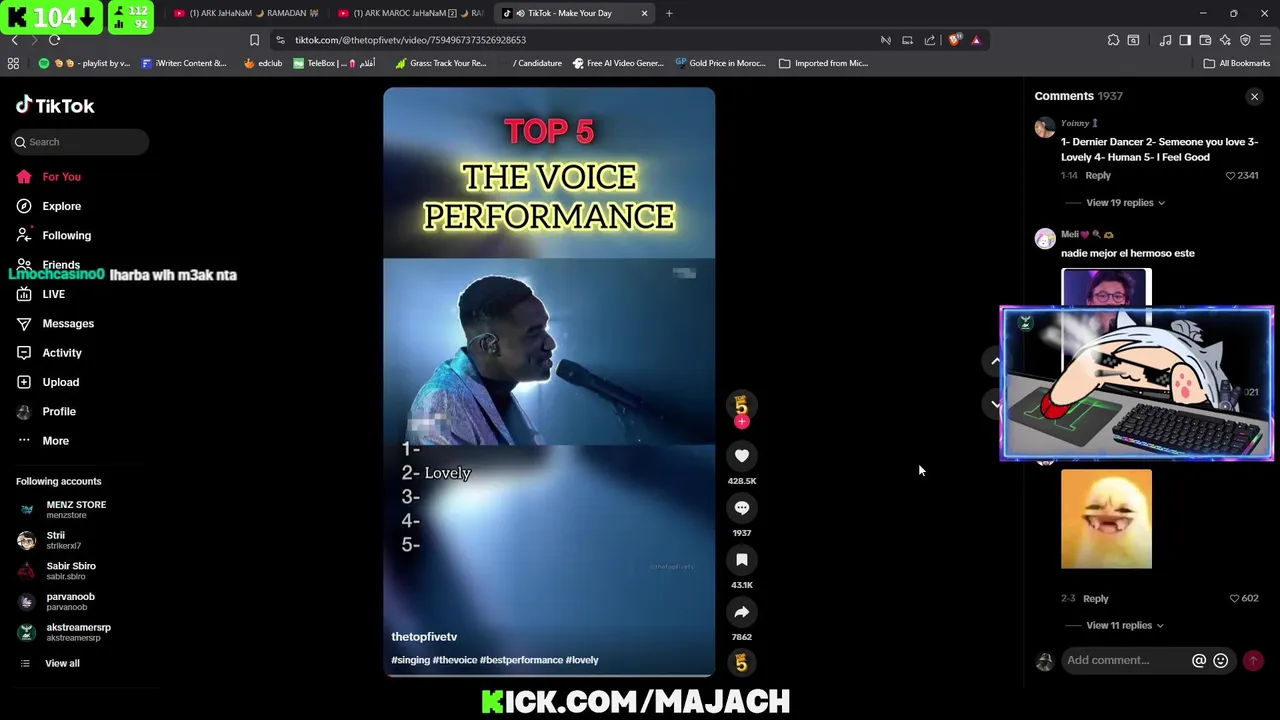Screen dimensions: 1280x720
Task: Reload the page
Action: (x=54, y=40)
